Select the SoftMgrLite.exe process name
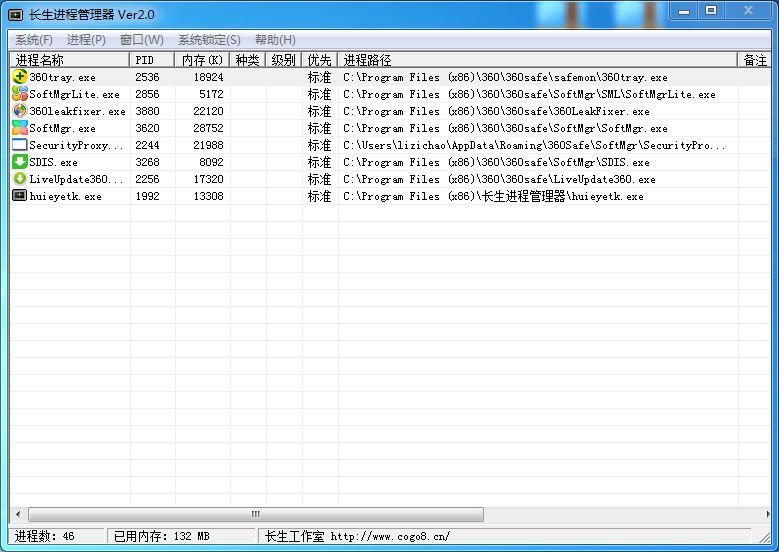 75,94
